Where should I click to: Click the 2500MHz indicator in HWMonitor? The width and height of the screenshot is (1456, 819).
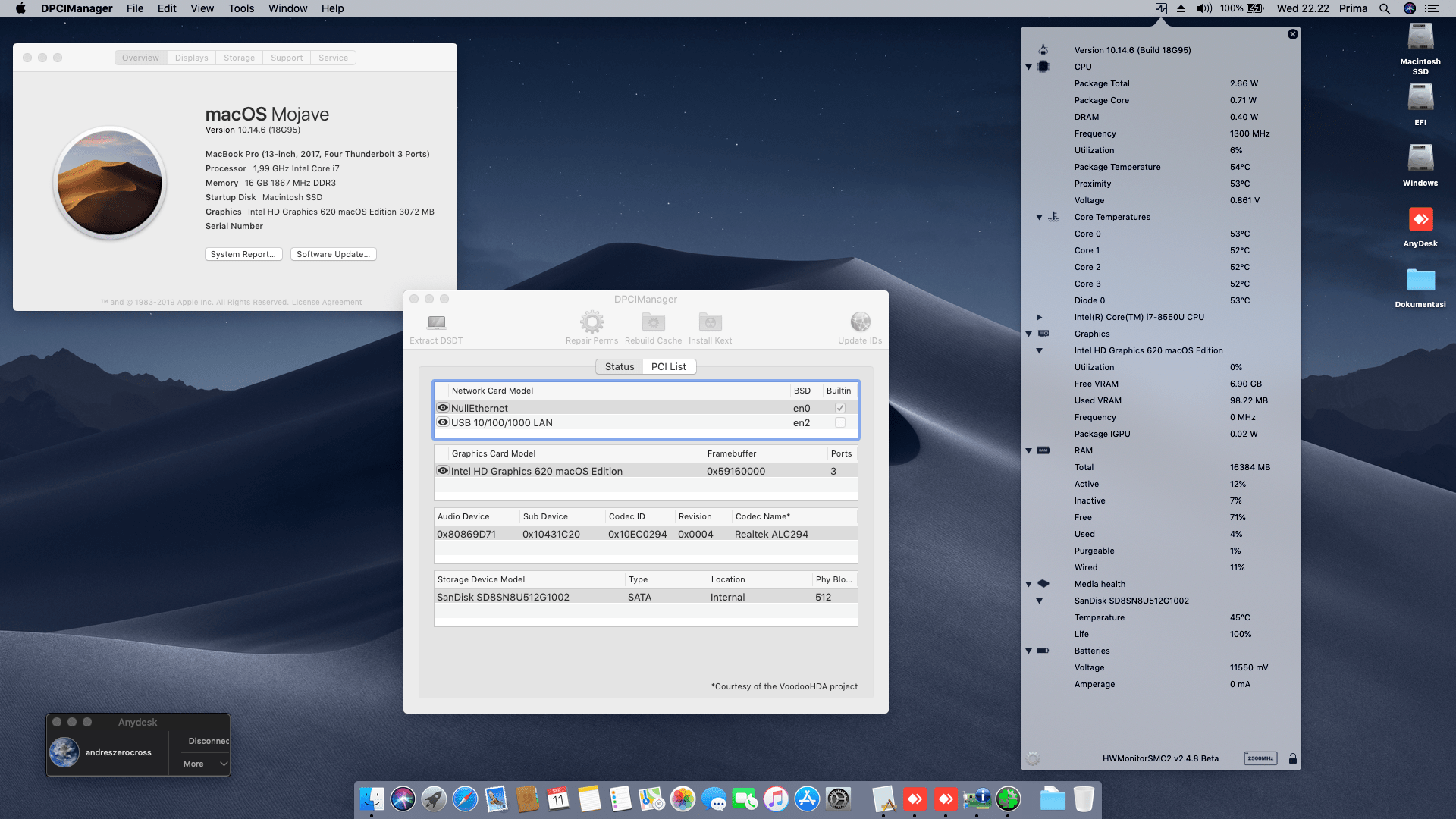1260,758
